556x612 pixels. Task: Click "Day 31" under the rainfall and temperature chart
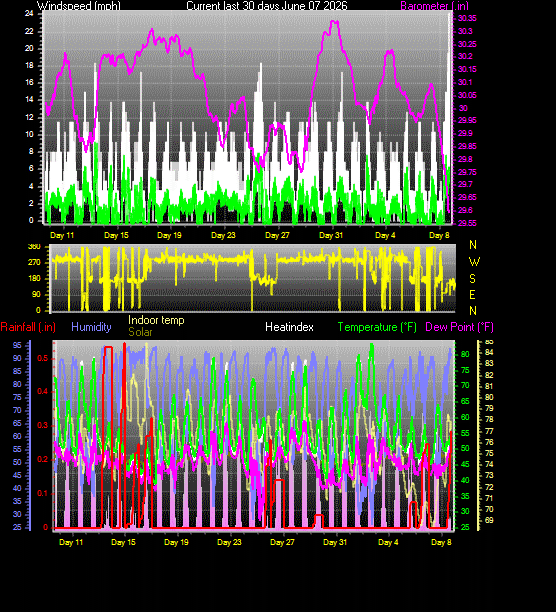click(335, 542)
